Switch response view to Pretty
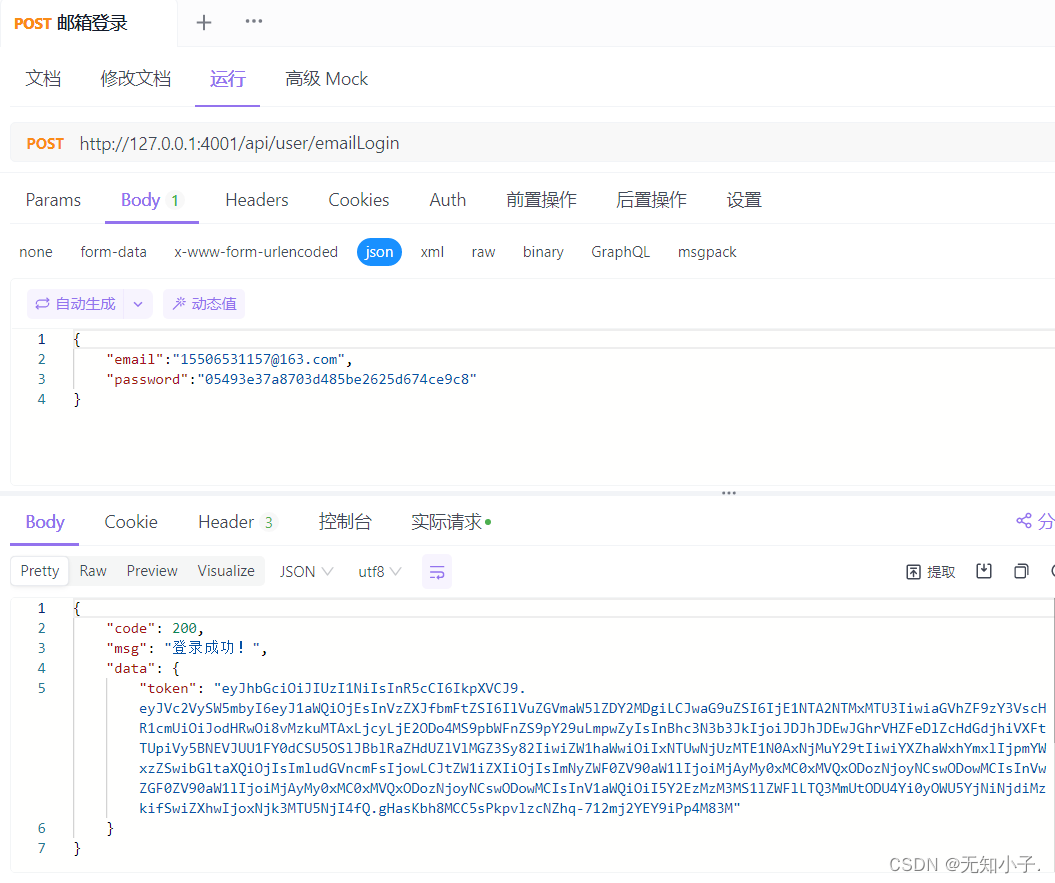This screenshot has height=883, width=1055. pyautogui.click(x=40, y=571)
